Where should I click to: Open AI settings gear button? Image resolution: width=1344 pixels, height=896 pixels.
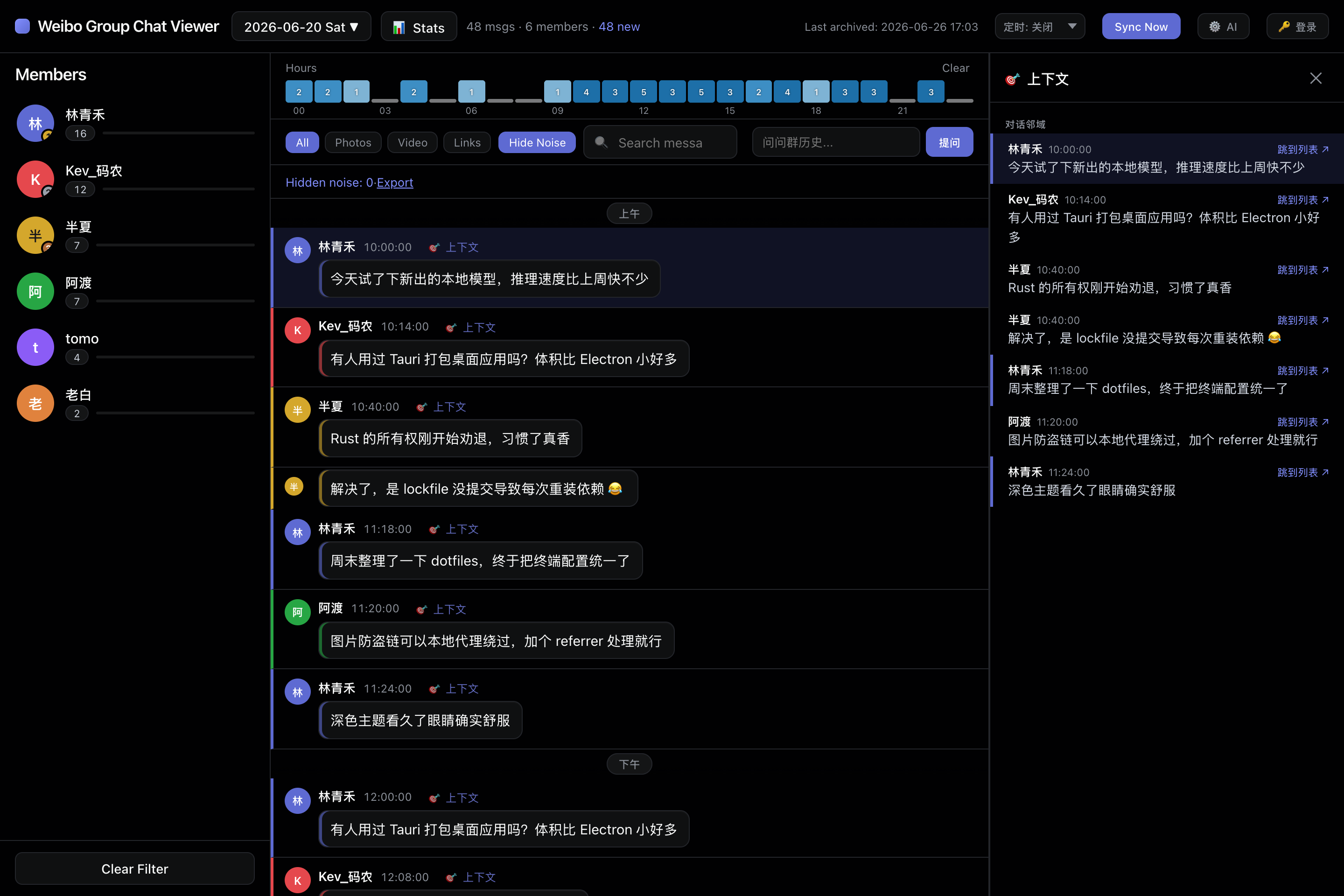pyautogui.click(x=1223, y=27)
